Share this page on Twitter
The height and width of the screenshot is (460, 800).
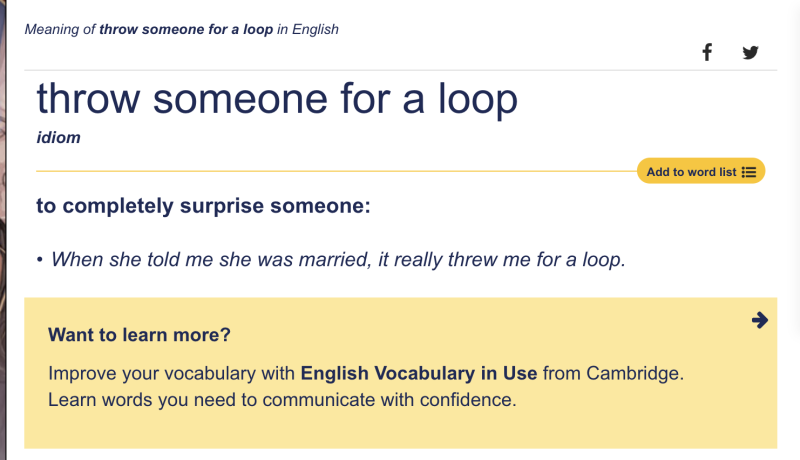(751, 52)
